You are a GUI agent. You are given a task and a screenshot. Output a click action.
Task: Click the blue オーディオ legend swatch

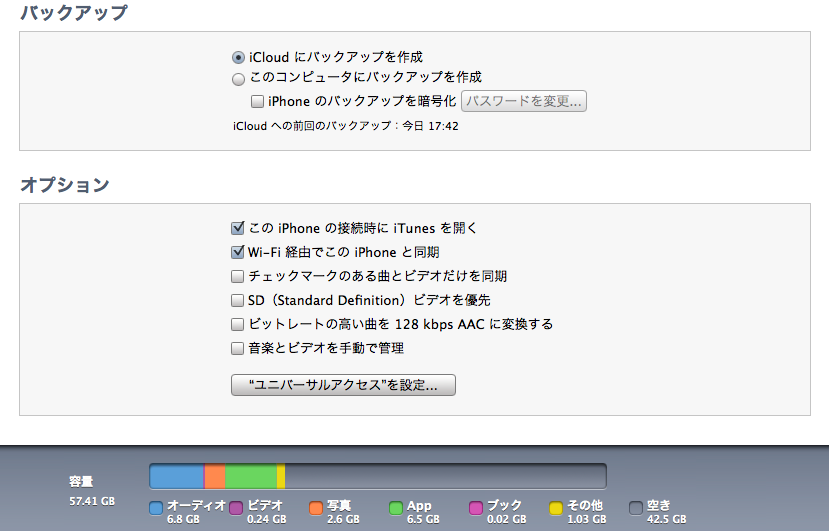coord(156,508)
